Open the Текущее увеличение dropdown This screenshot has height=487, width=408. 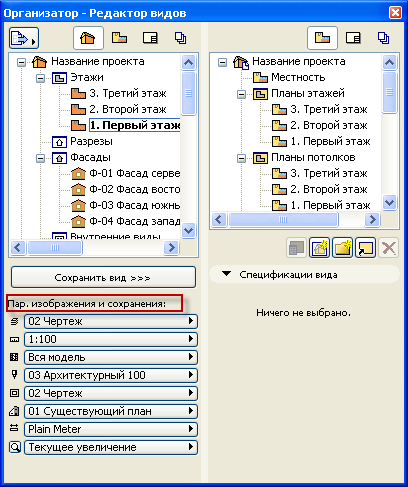coord(111,447)
